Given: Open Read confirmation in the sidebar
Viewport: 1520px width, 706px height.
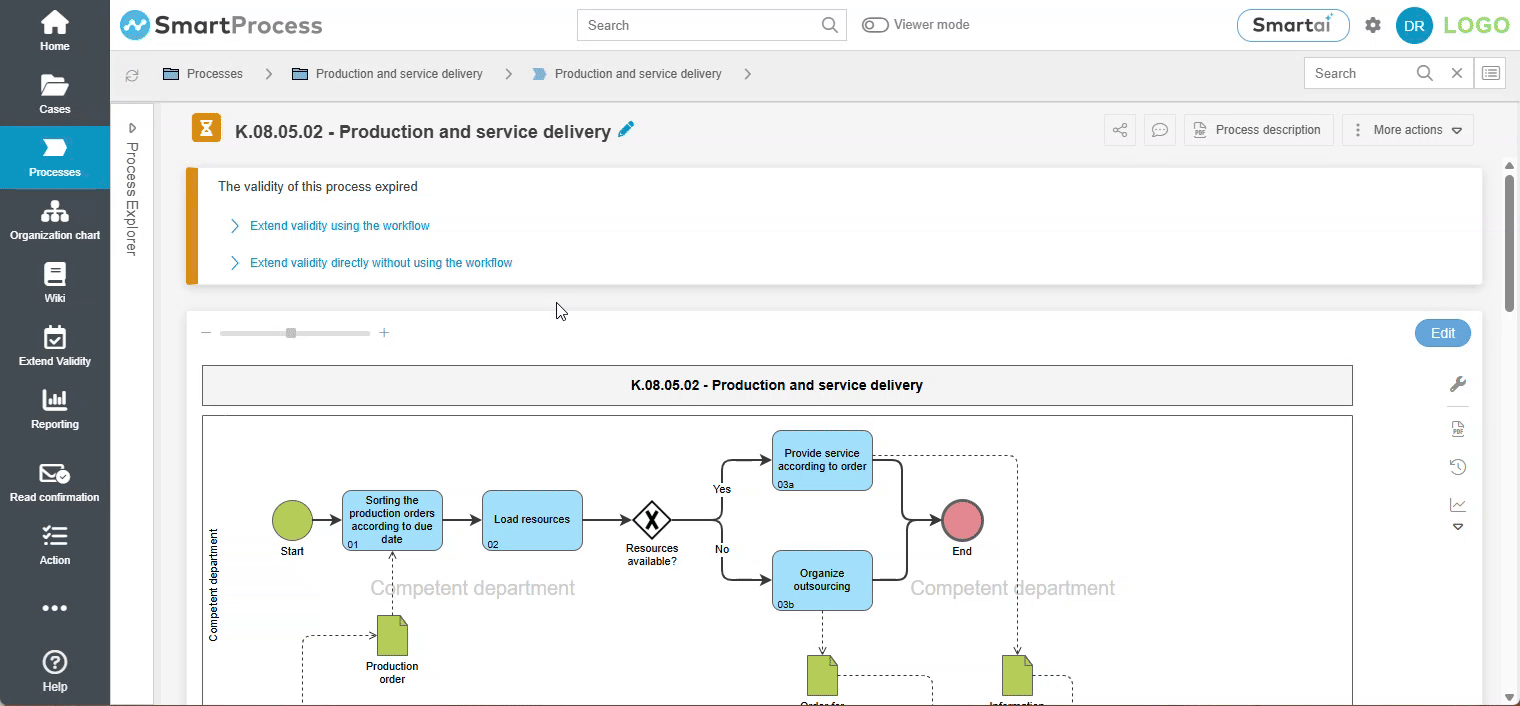Looking at the screenshot, I should pos(54,482).
